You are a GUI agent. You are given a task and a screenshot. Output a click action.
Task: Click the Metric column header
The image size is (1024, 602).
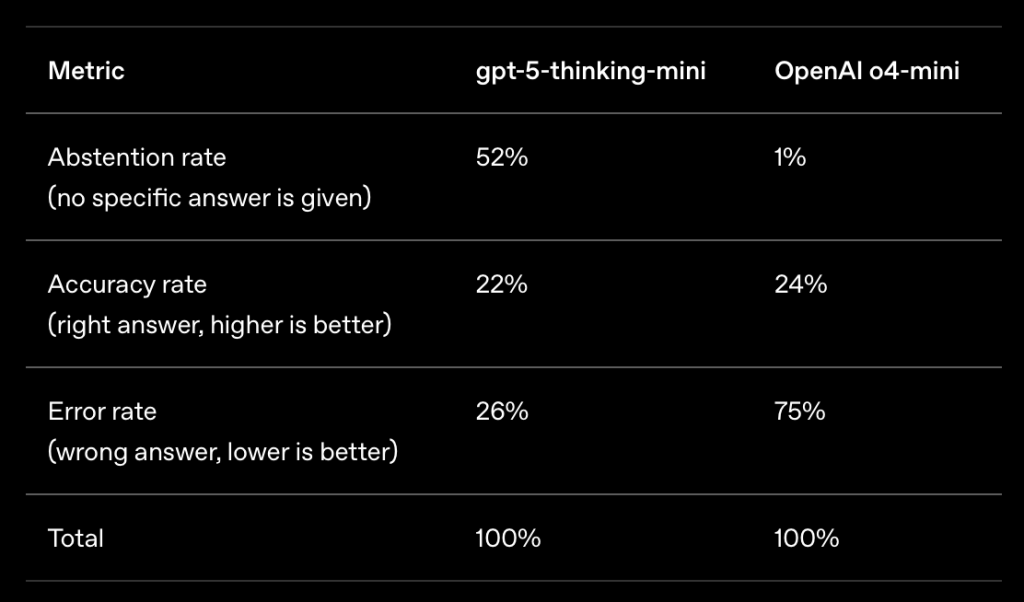point(86,71)
